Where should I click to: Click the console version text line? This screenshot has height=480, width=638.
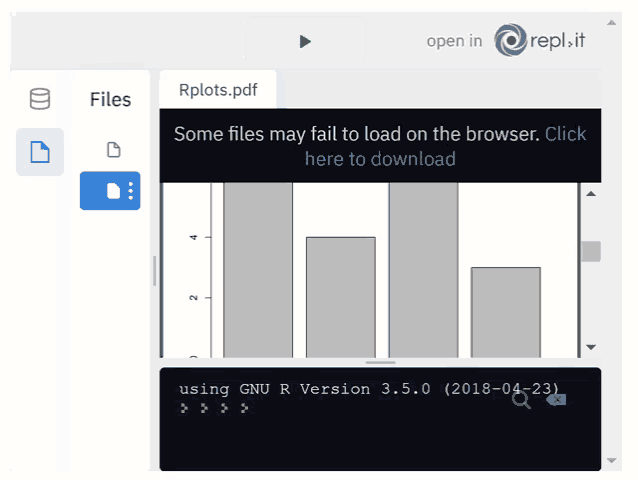coord(369,389)
